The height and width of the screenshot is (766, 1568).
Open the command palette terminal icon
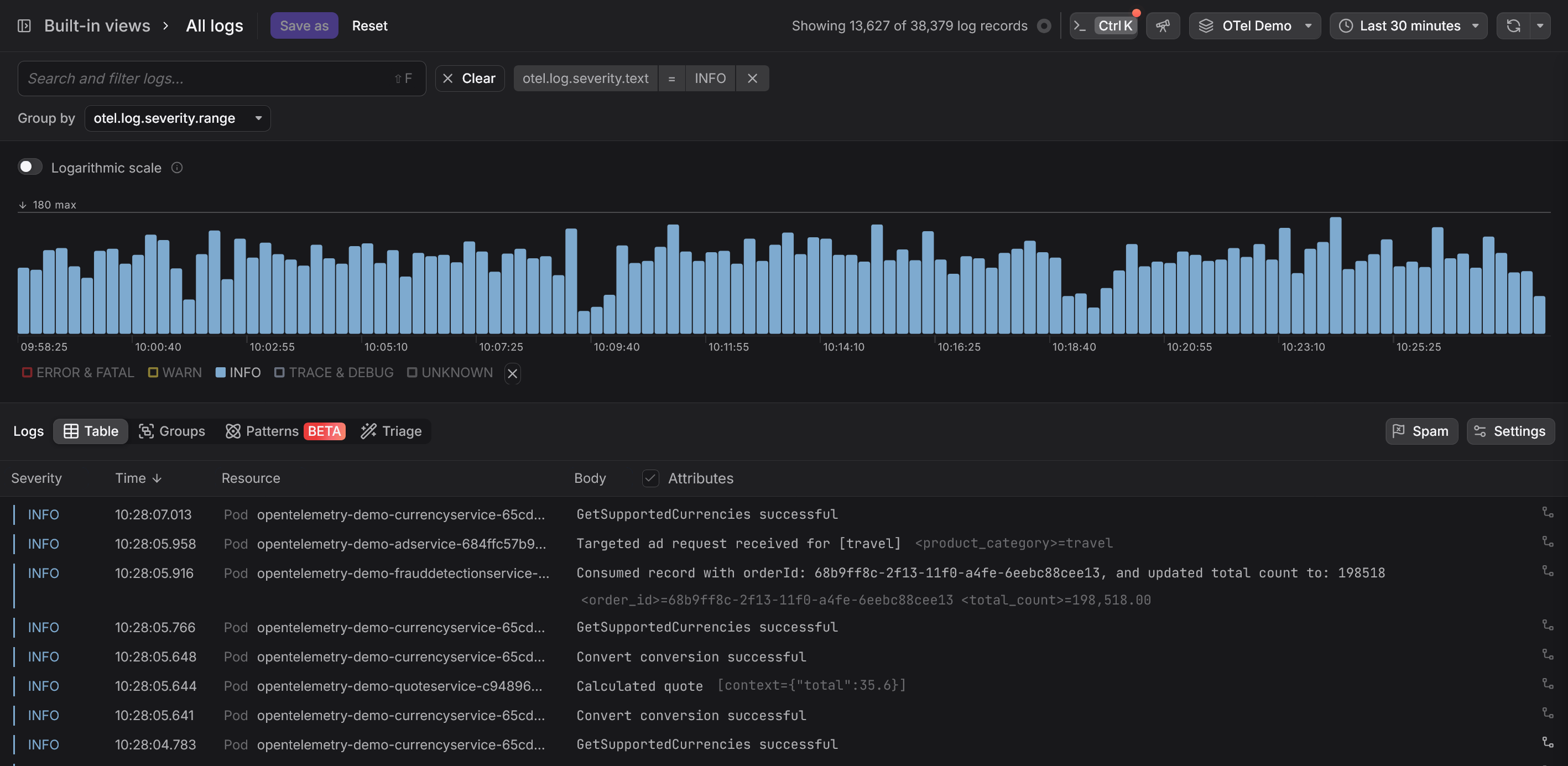coord(1080,25)
